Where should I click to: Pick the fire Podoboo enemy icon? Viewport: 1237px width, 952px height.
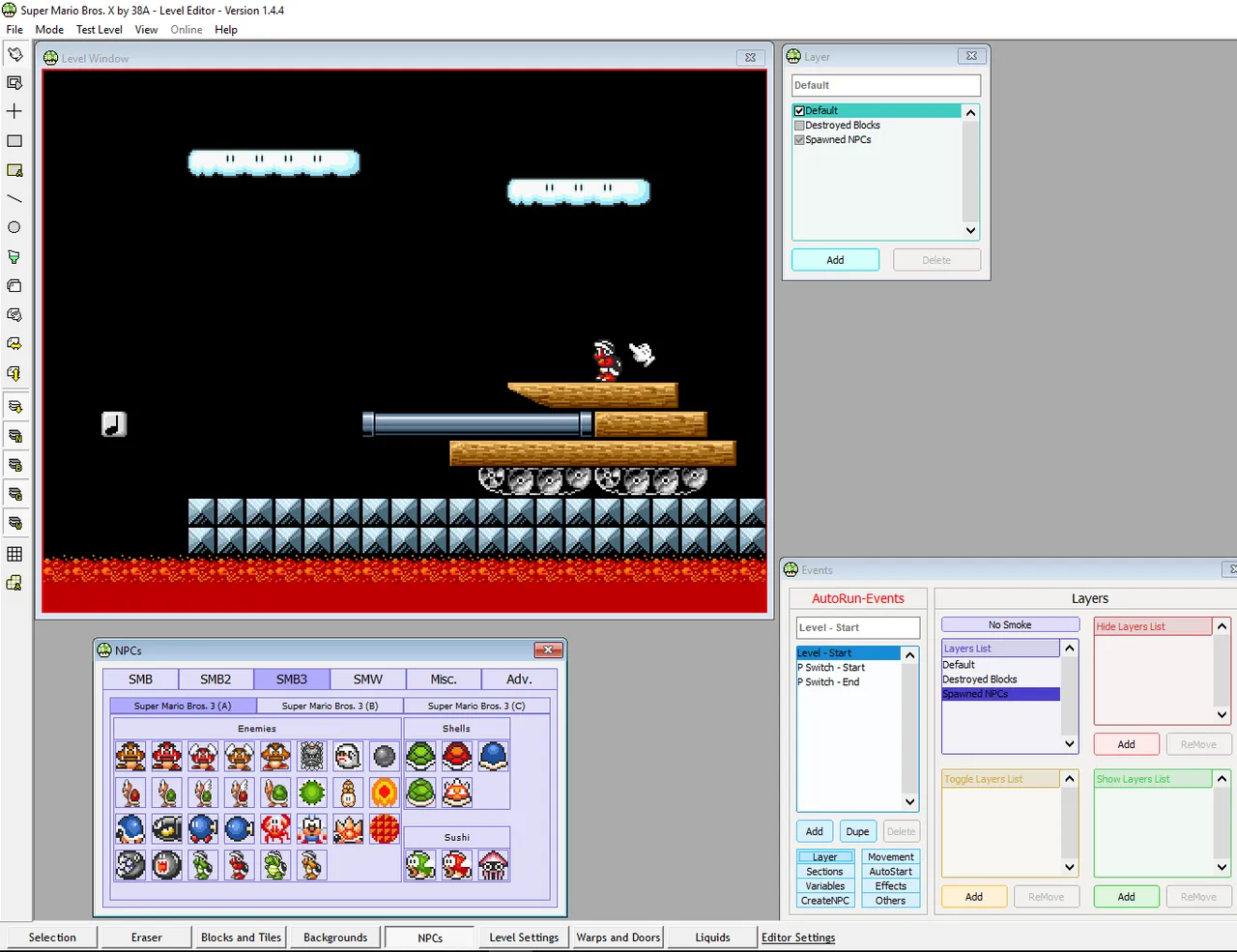click(x=385, y=793)
